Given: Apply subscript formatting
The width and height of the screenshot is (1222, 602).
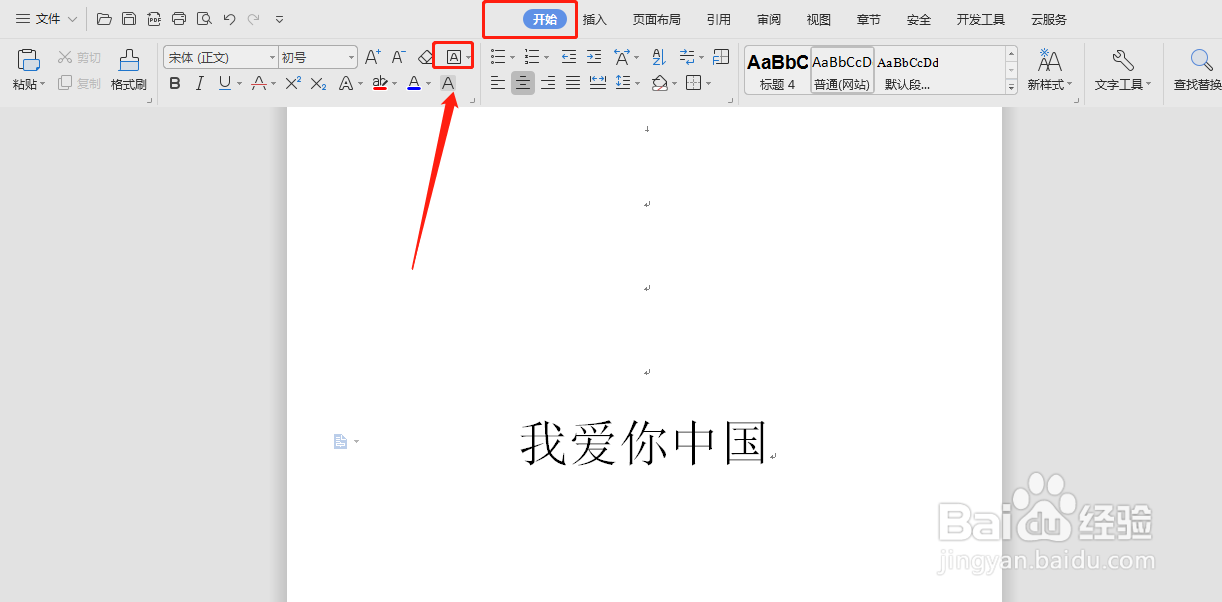Looking at the screenshot, I should tap(320, 83).
